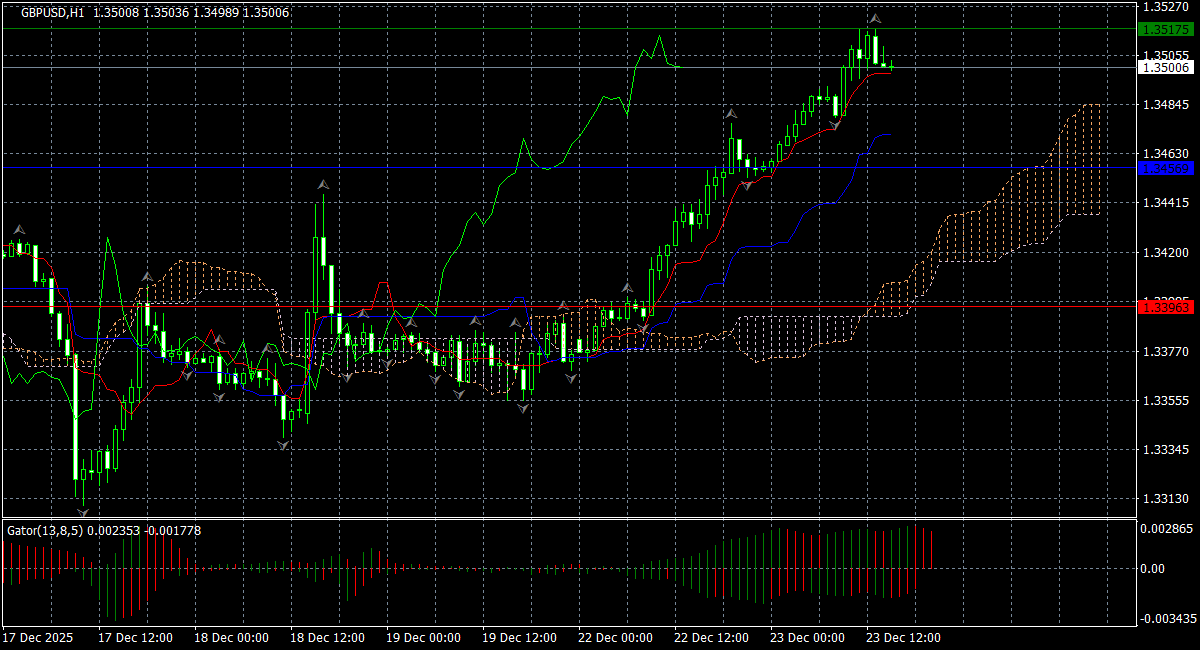This screenshot has height=650, width=1200.
Task: Click the current price 1.35006 label
Action: 1164,67
